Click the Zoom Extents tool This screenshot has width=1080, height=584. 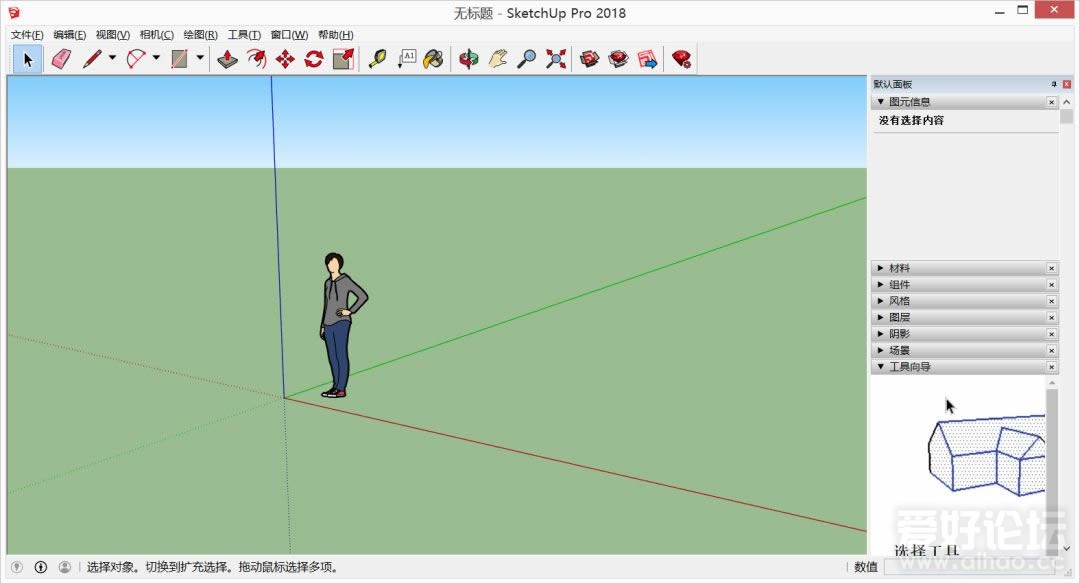tap(556, 59)
